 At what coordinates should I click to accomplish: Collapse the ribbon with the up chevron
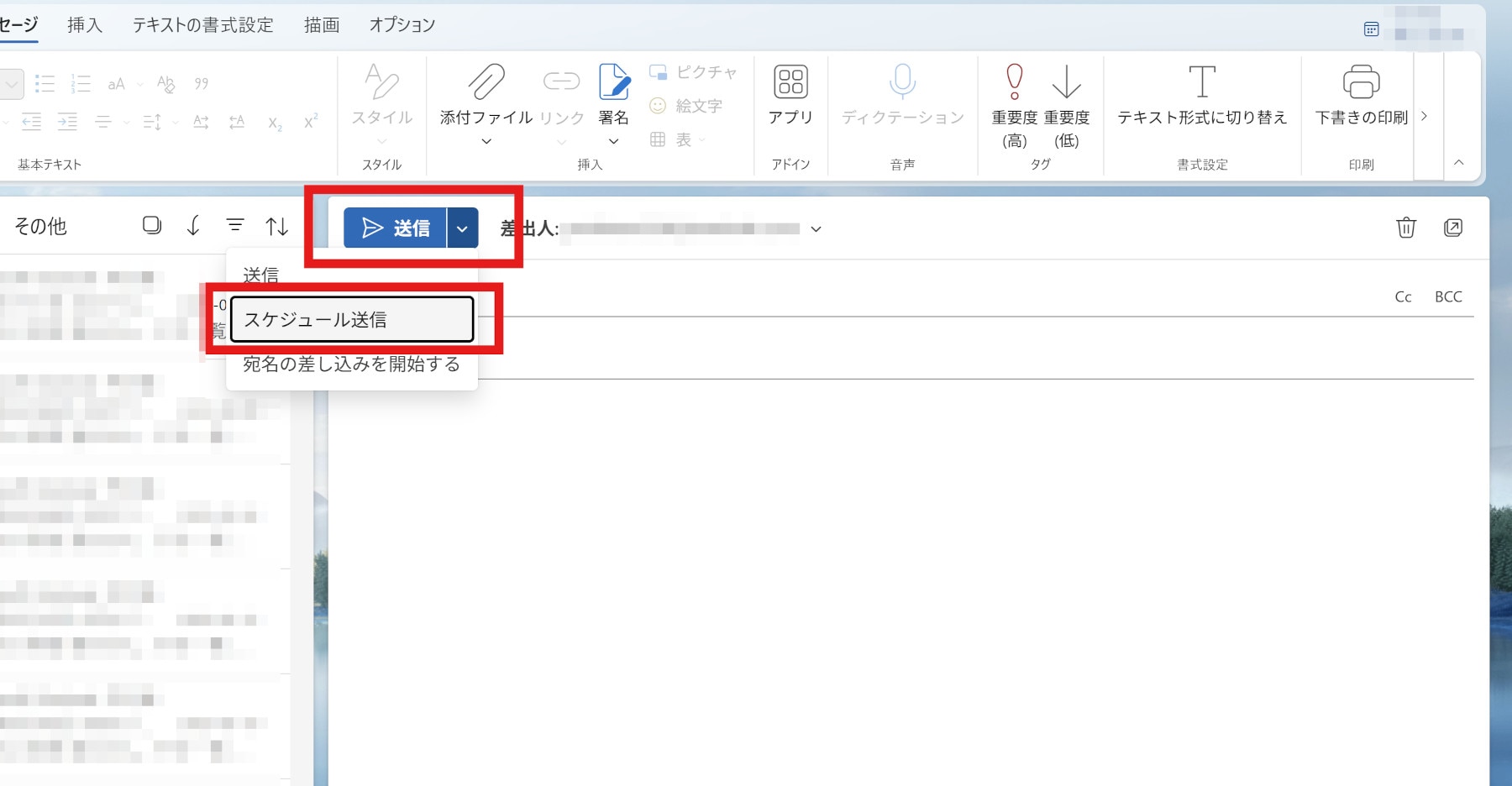click(1458, 163)
